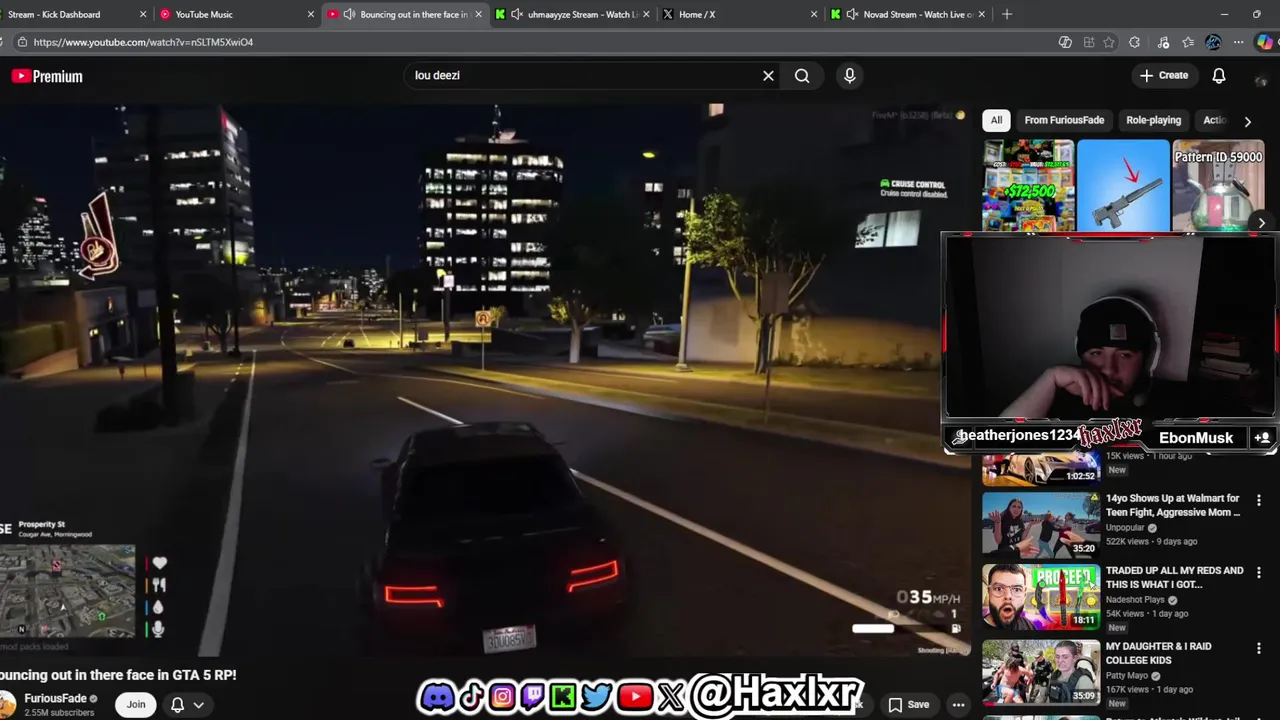
Task: Open the YouTube notifications bell
Action: pos(1219,76)
